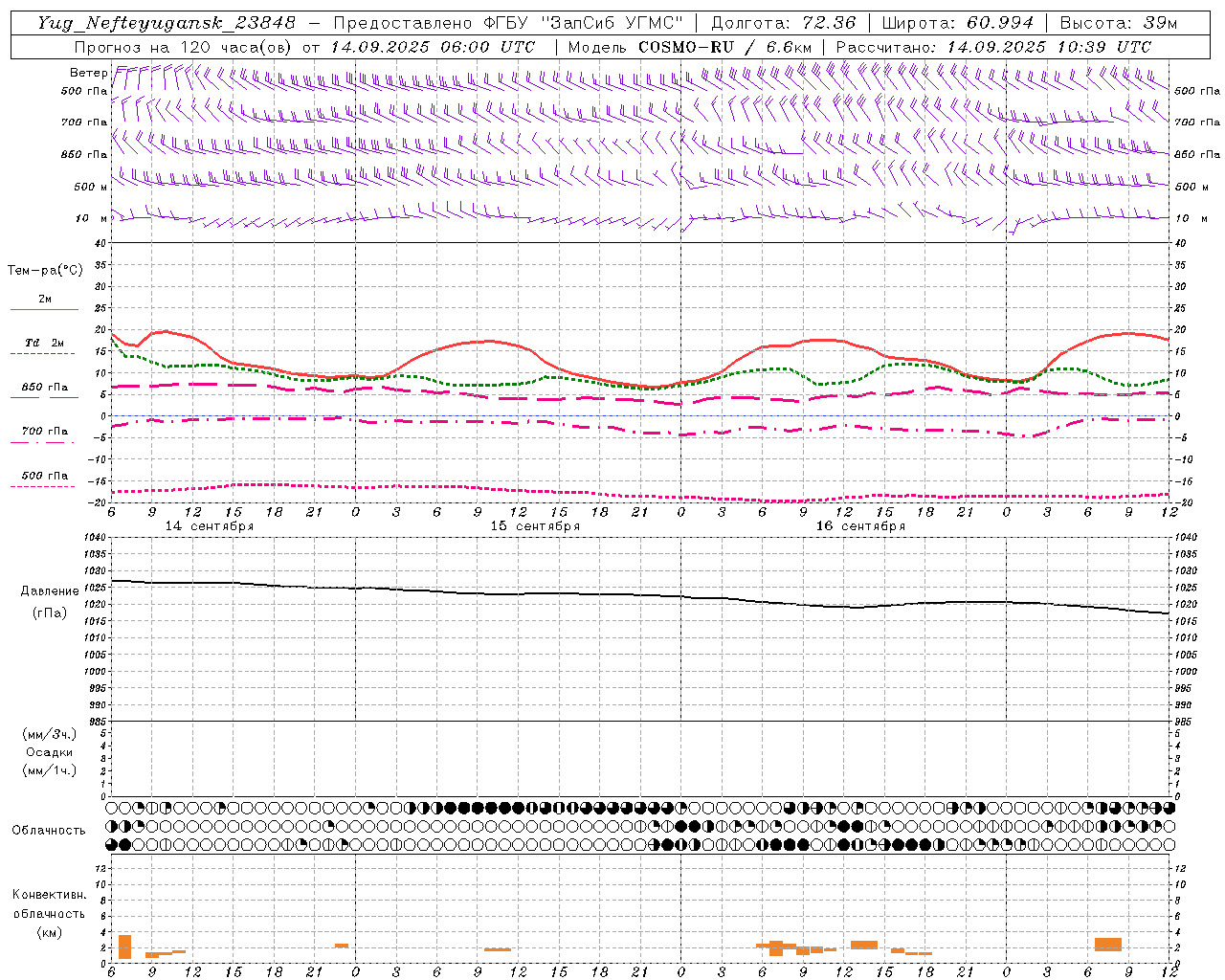Select the forecast start '14.09.2025 06:00 UTC'
Screen dimensions: 1225x980
point(433,47)
